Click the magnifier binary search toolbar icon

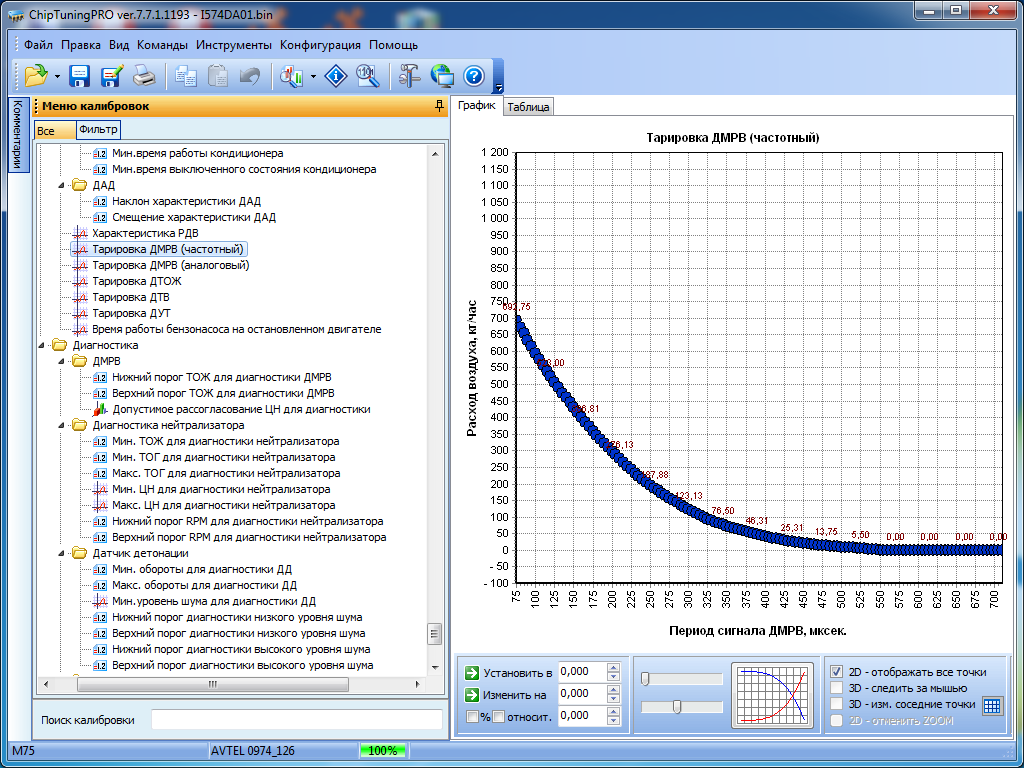367,76
